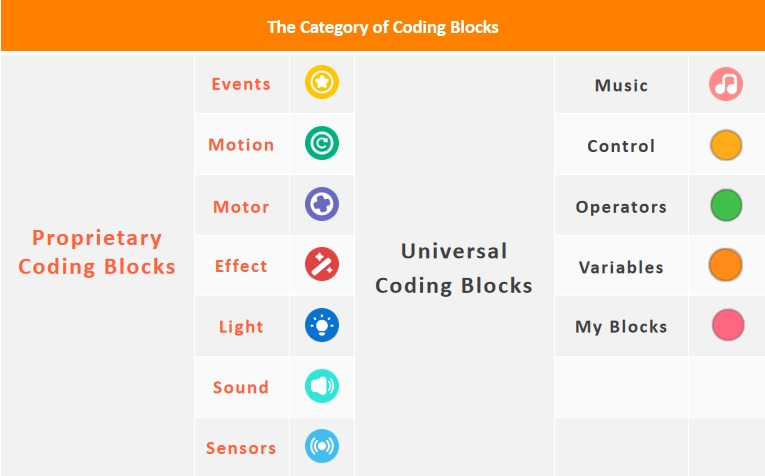
Task: Click the Universal Coding Blocks heading
Action: pyautogui.click(x=454, y=268)
